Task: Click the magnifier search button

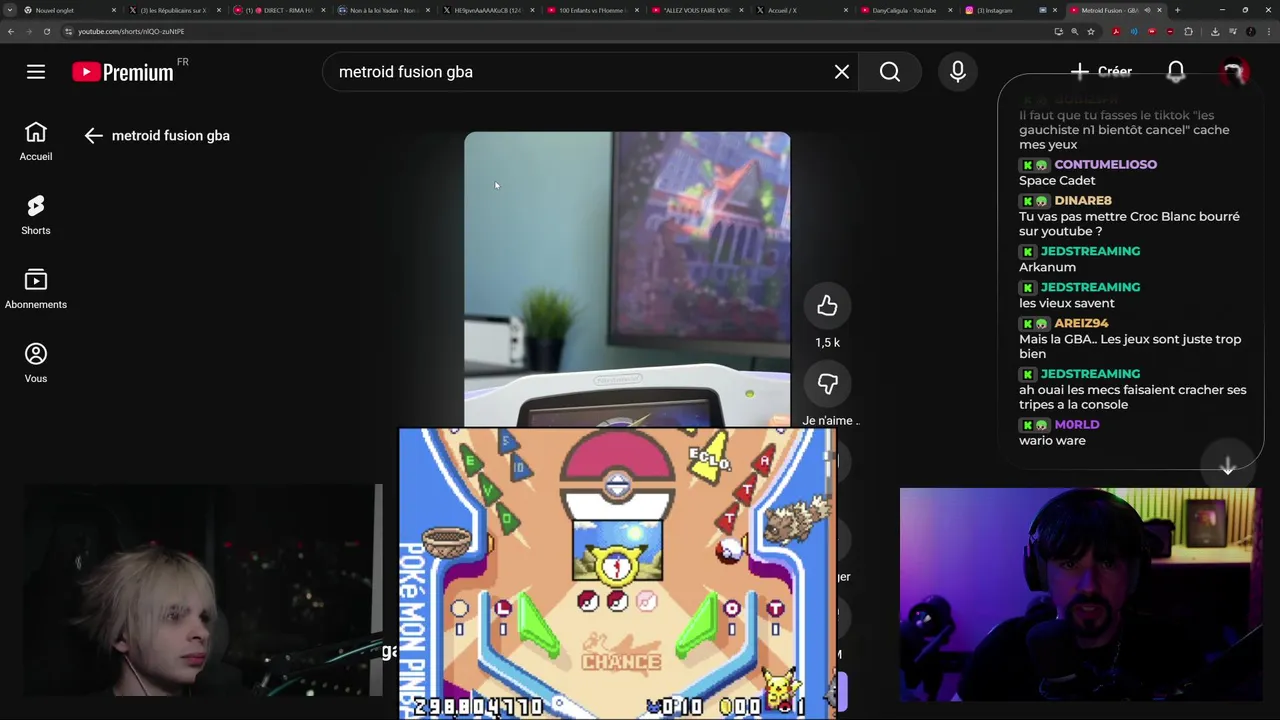Action: [890, 72]
